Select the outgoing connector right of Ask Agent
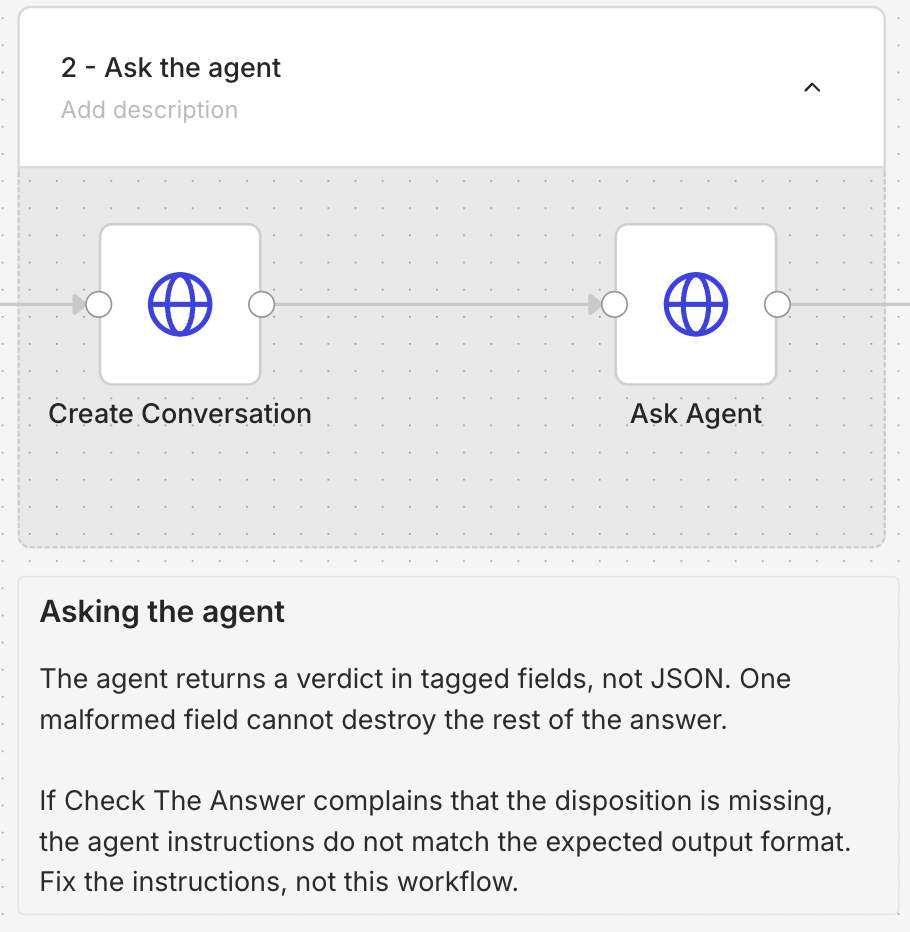 850,304
